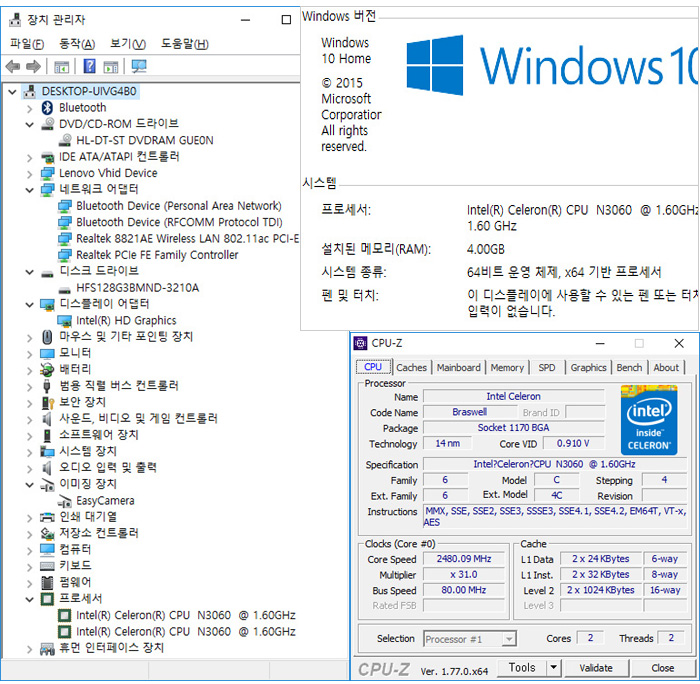Click the USB icon beside 범용 직렬 버스 컨트롤러
This screenshot has width=700, height=684.
[47, 386]
